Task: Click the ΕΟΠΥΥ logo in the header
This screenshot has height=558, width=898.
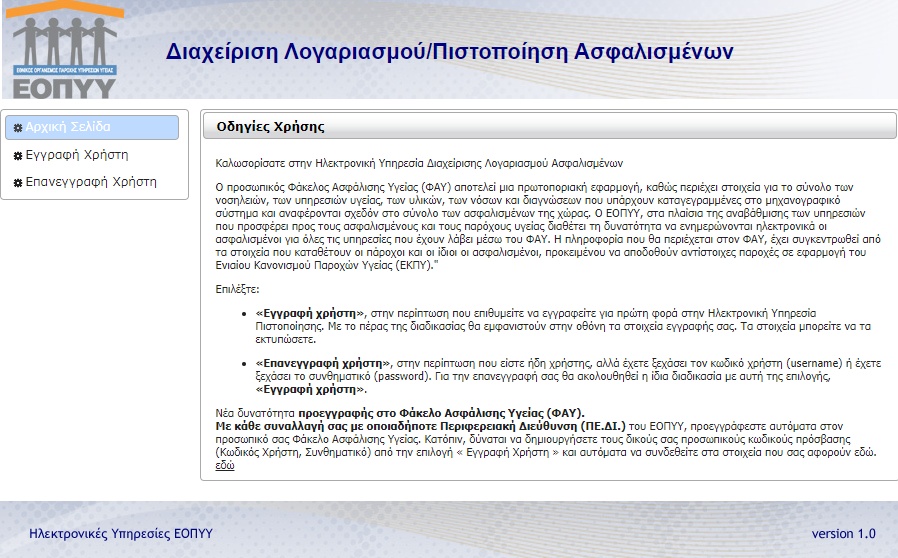Action: [64, 49]
